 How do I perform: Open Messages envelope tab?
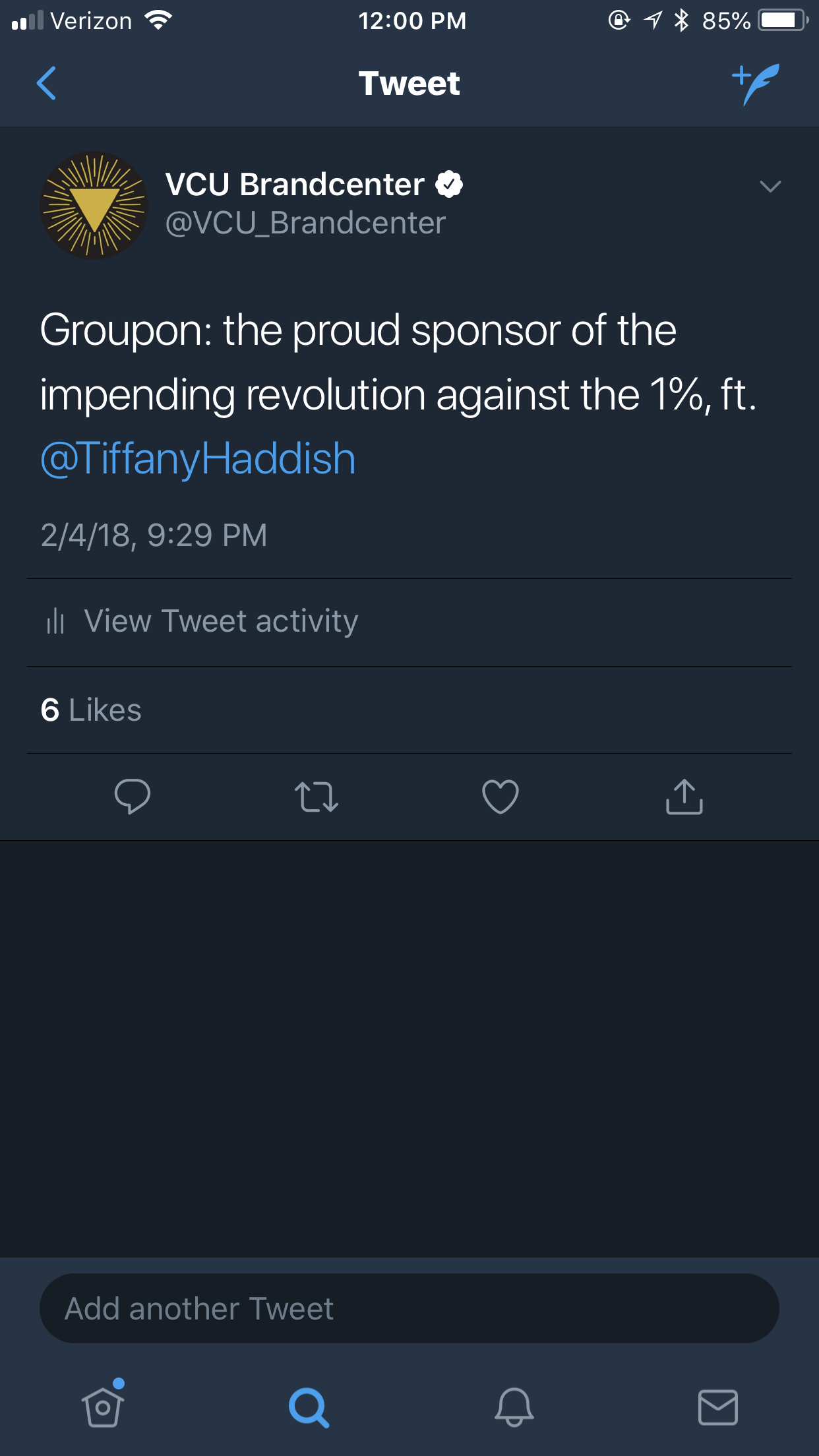point(717,1407)
